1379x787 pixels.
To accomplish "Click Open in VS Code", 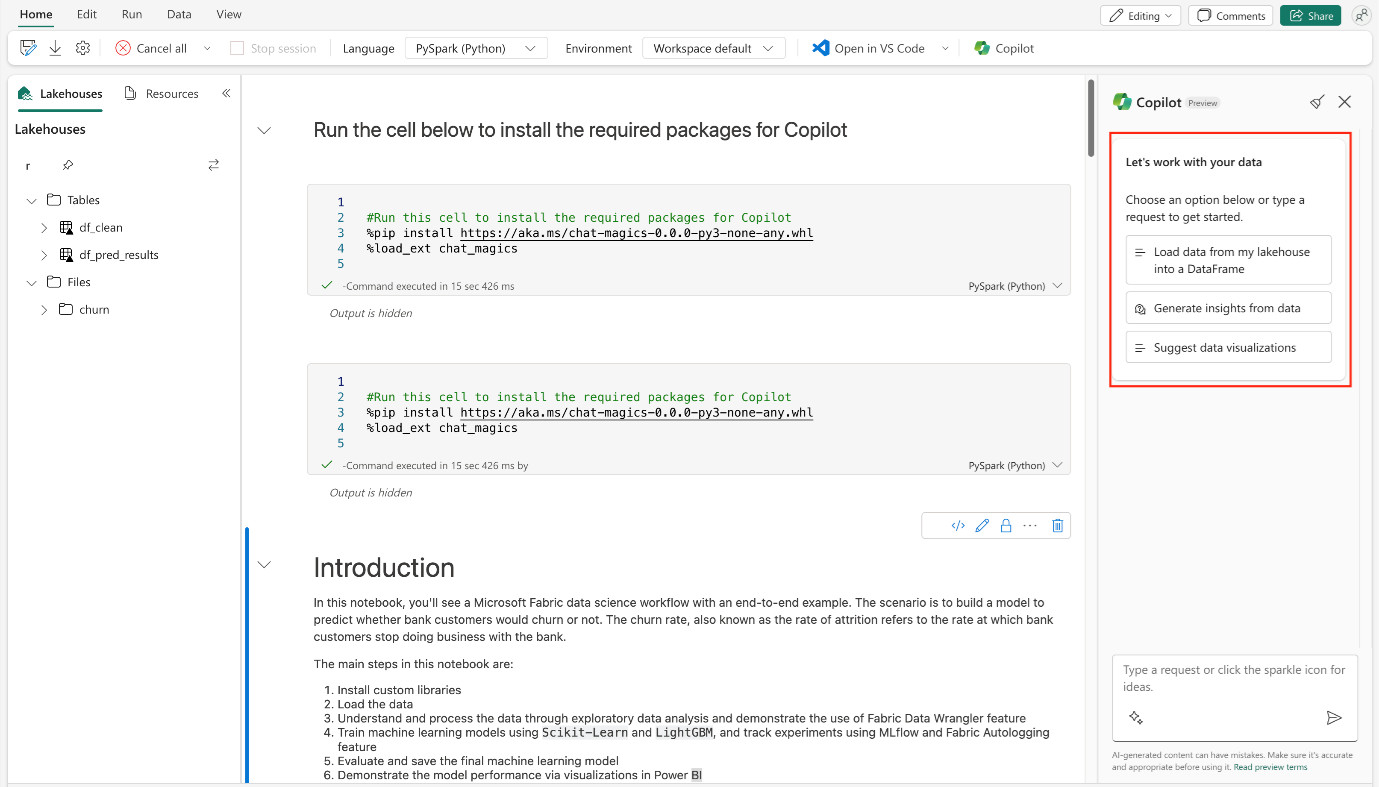I will 869,48.
